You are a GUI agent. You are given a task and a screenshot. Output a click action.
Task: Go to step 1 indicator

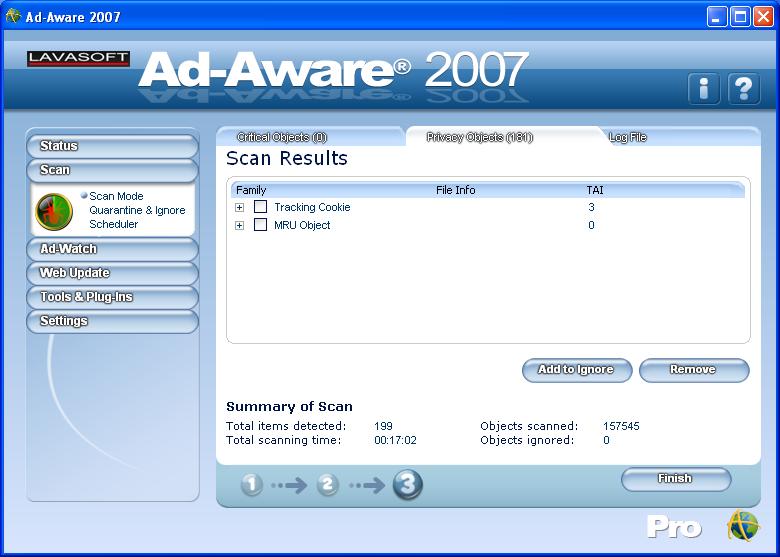click(x=252, y=484)
